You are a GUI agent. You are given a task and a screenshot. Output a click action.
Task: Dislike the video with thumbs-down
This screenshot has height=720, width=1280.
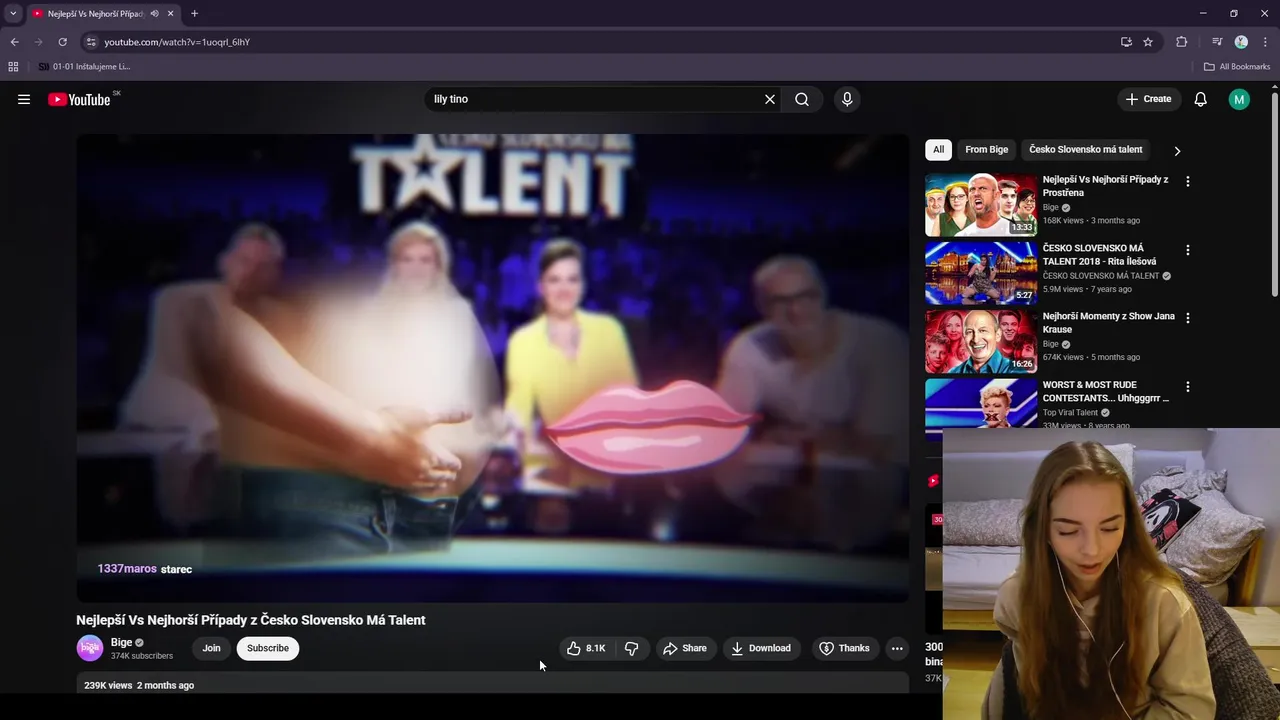click(x=631, y=648)
